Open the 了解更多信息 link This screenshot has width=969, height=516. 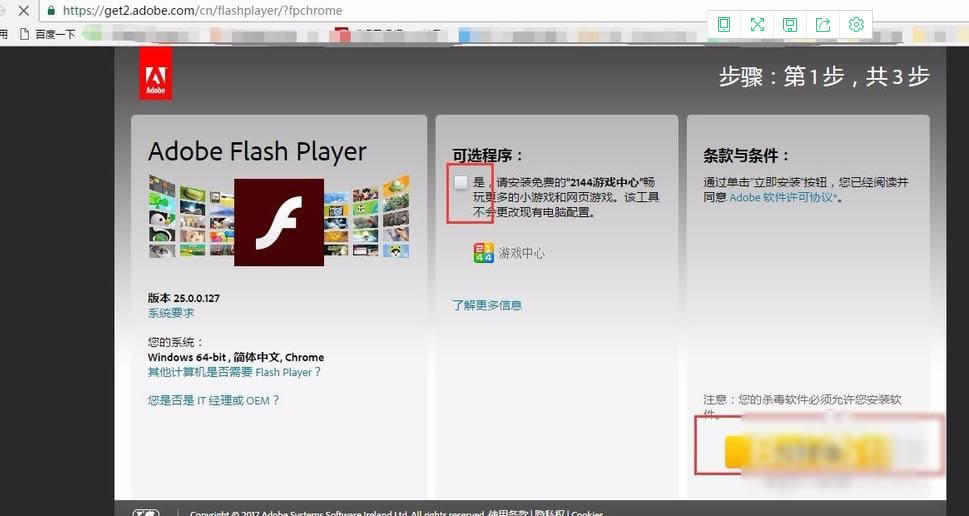click(x=487, y=305)
